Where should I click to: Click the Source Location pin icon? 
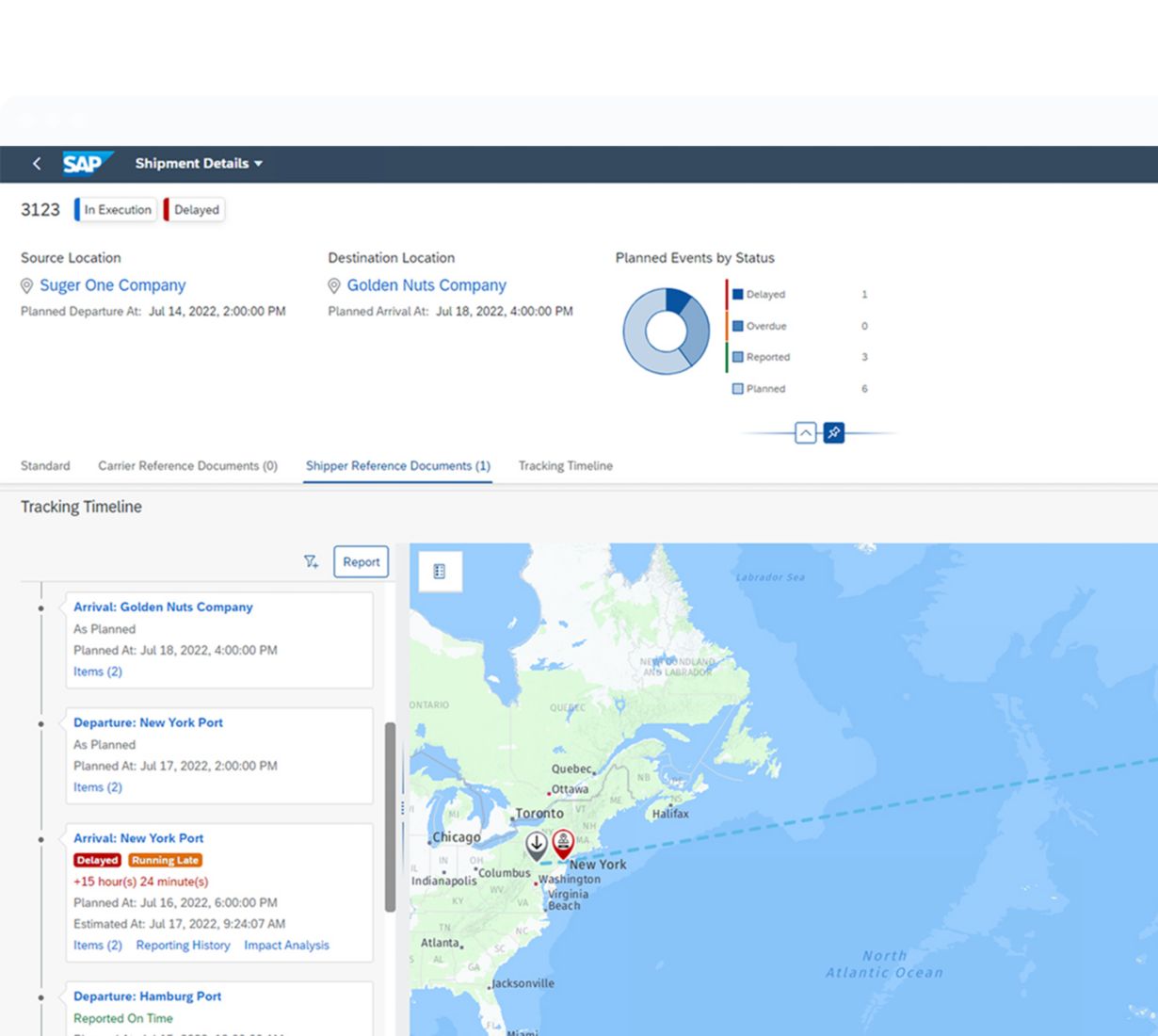coord(27,286)
